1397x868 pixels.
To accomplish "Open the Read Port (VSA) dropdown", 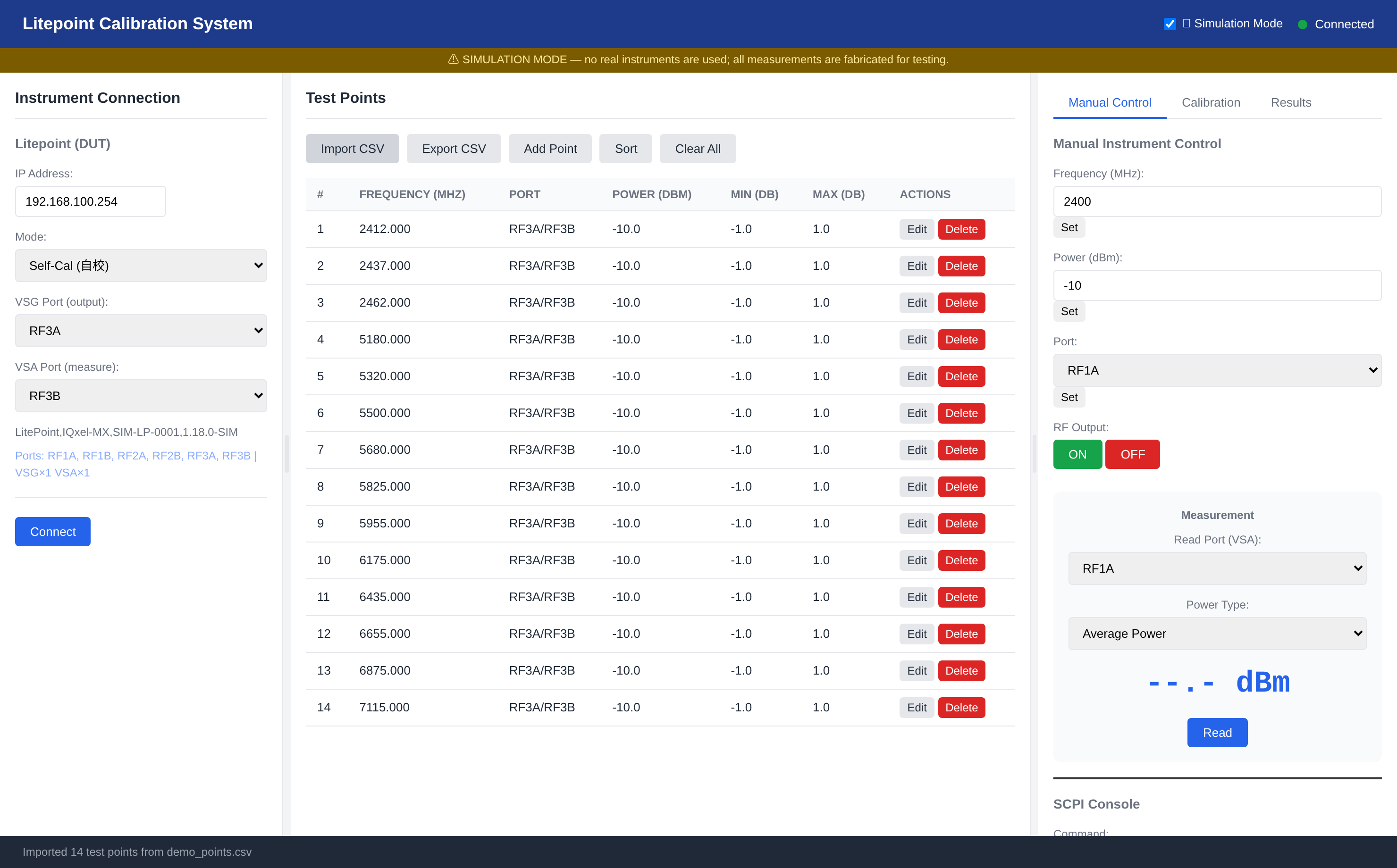I will 1217,568.
